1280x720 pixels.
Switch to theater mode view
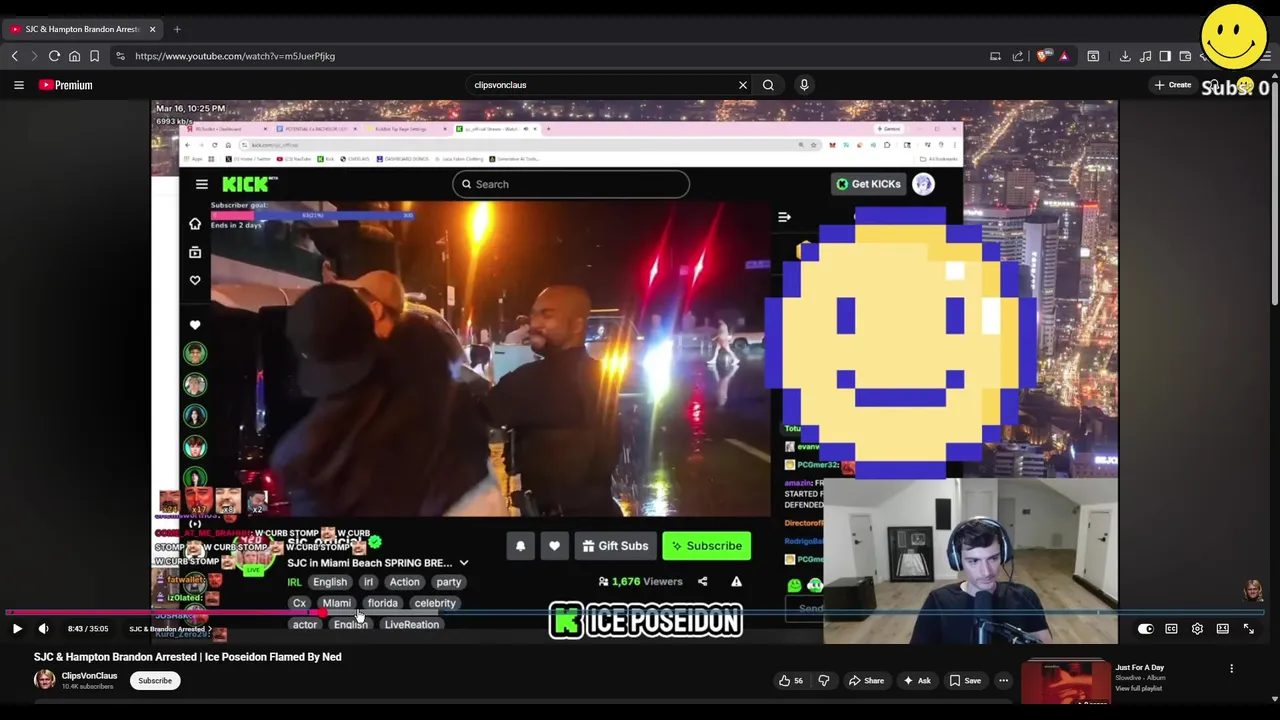tap(1222, 629)
